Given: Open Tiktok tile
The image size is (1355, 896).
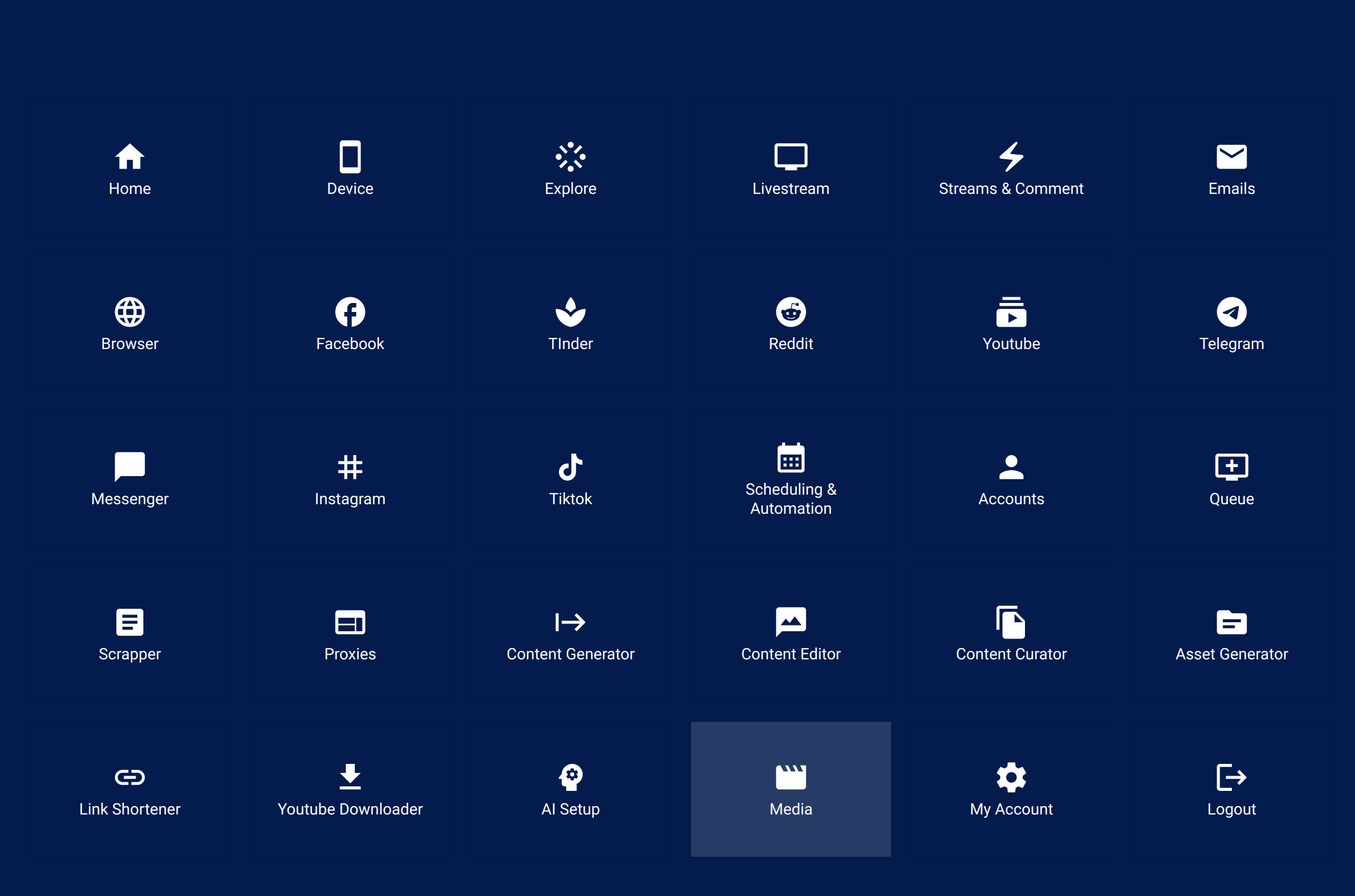Looking at the screenshot, I should pos(570,479).
